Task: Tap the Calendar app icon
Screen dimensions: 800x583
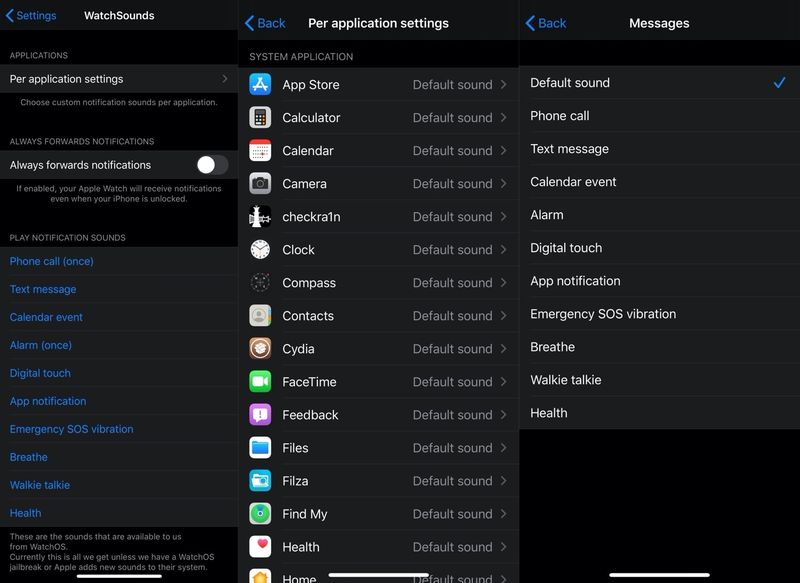Action: click(x=260, y=151)
